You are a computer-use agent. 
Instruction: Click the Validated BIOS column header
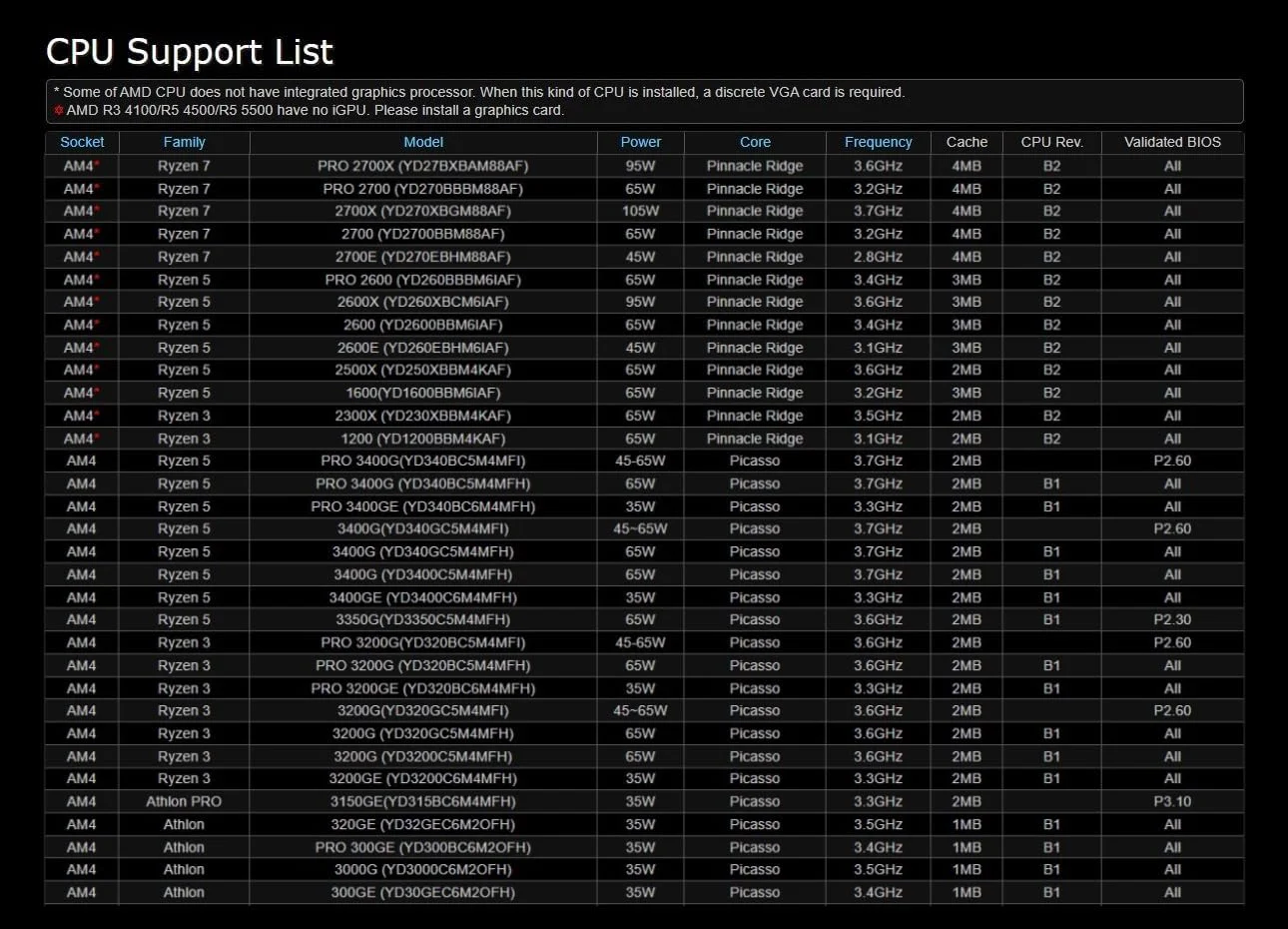pos(1172,142)
